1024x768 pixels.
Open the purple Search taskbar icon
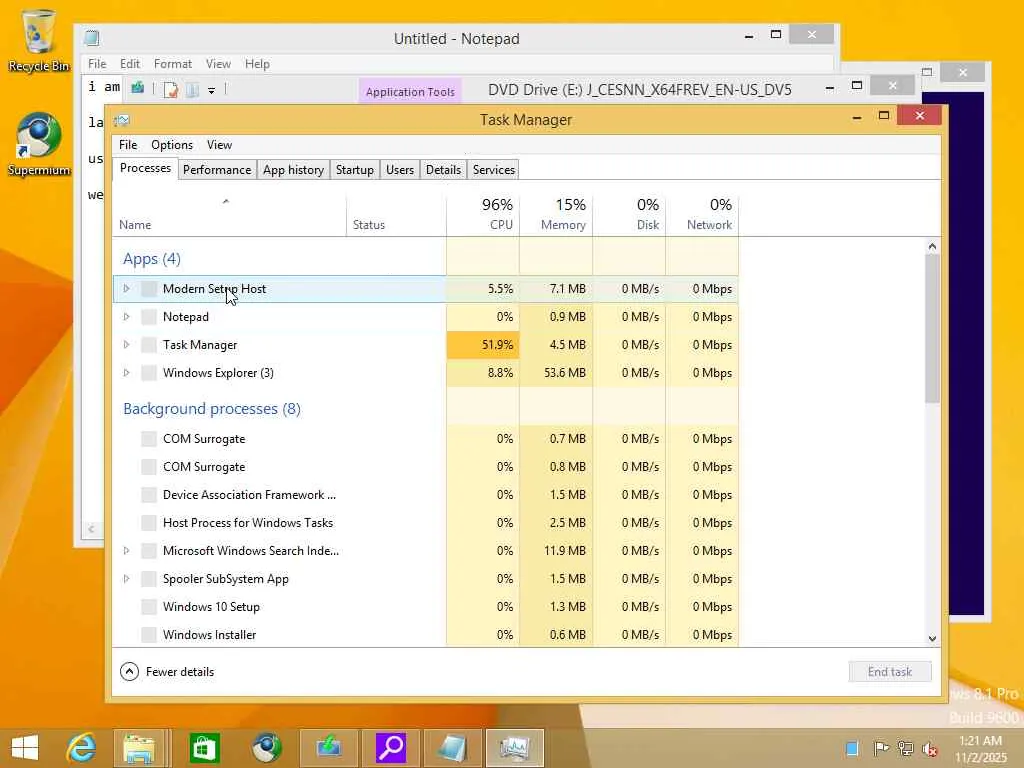coord(391,748)
